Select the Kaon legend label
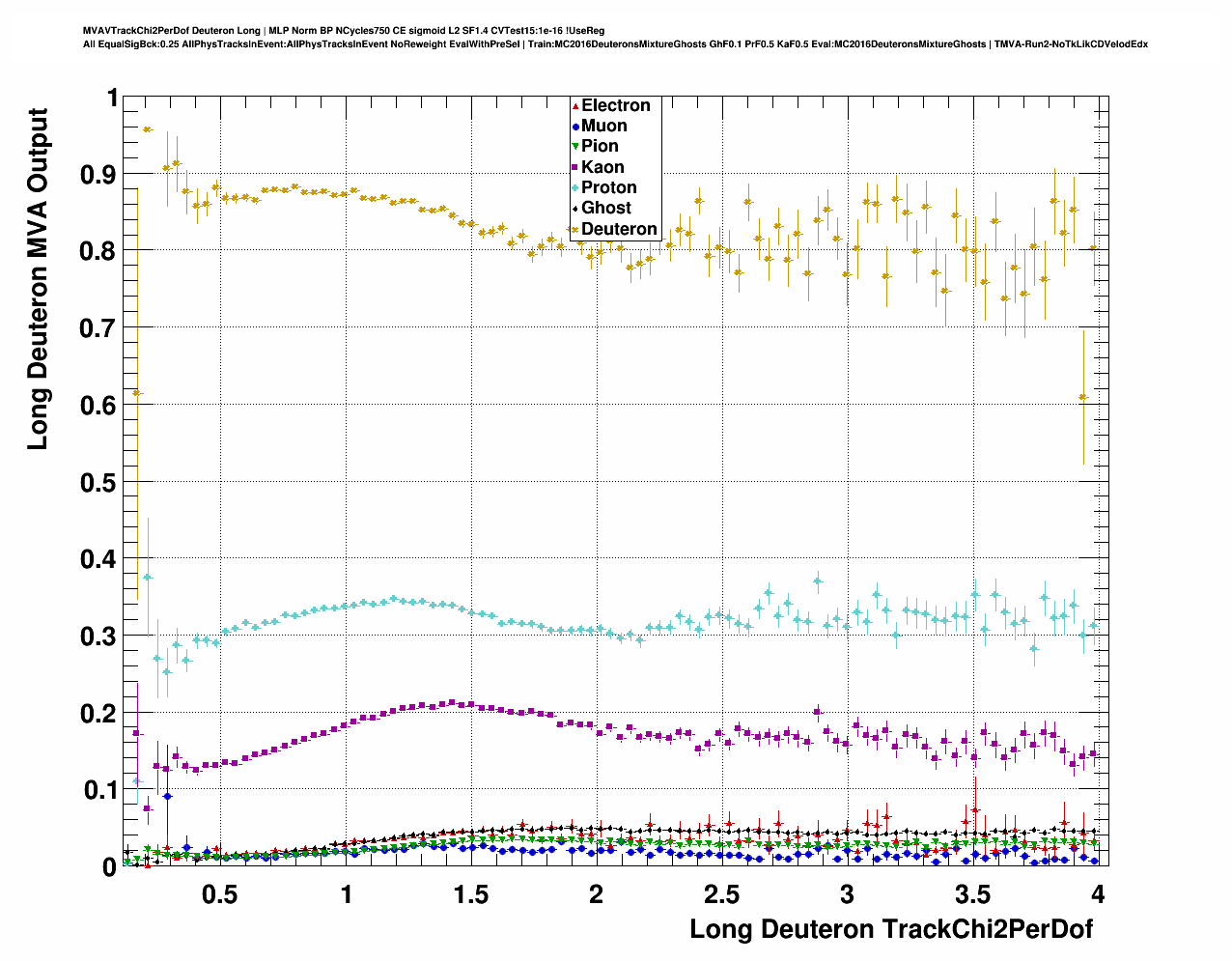The image size is (1232, 962). click(602, 168)
